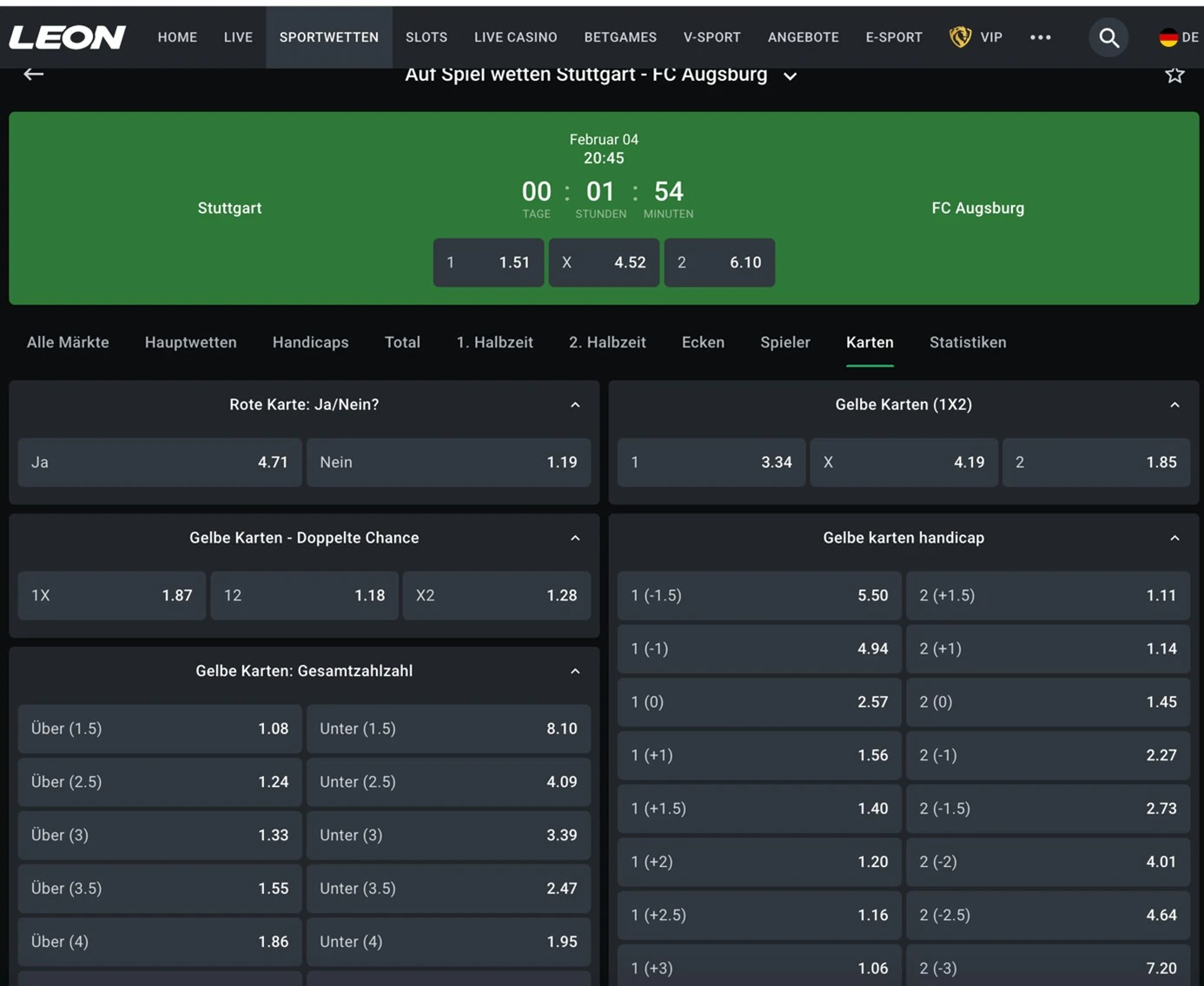Choose handicap 2 (-1.5) at 2.73
1204x986 pixels.
click(1048, 809)
